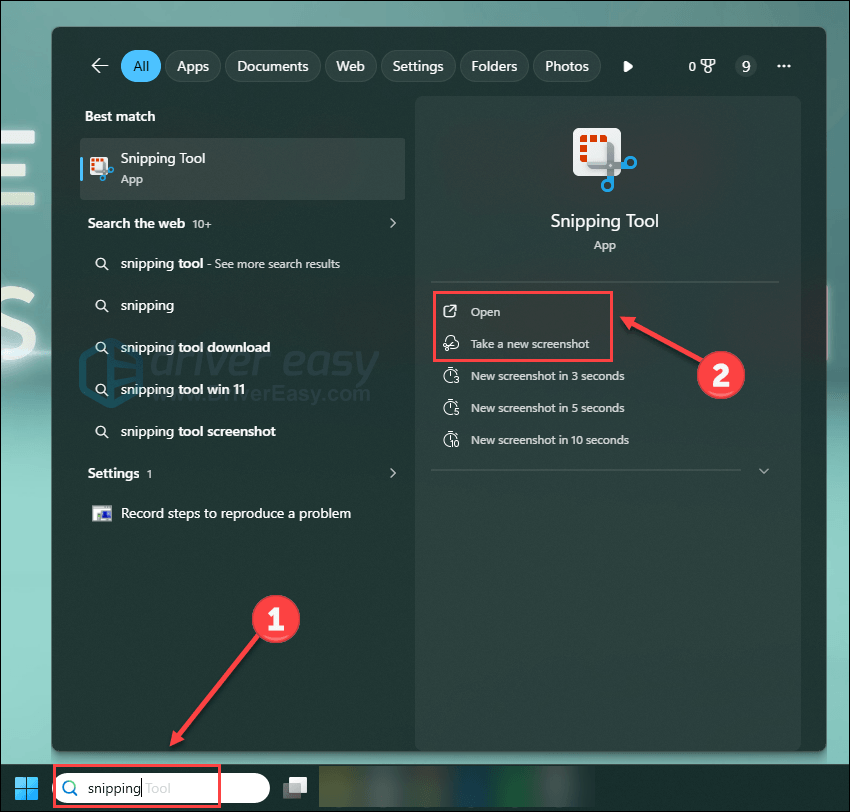Screen dimensions: 850x812
Task: Open Task View on the taskbar
Action: [x=294, y=788]
